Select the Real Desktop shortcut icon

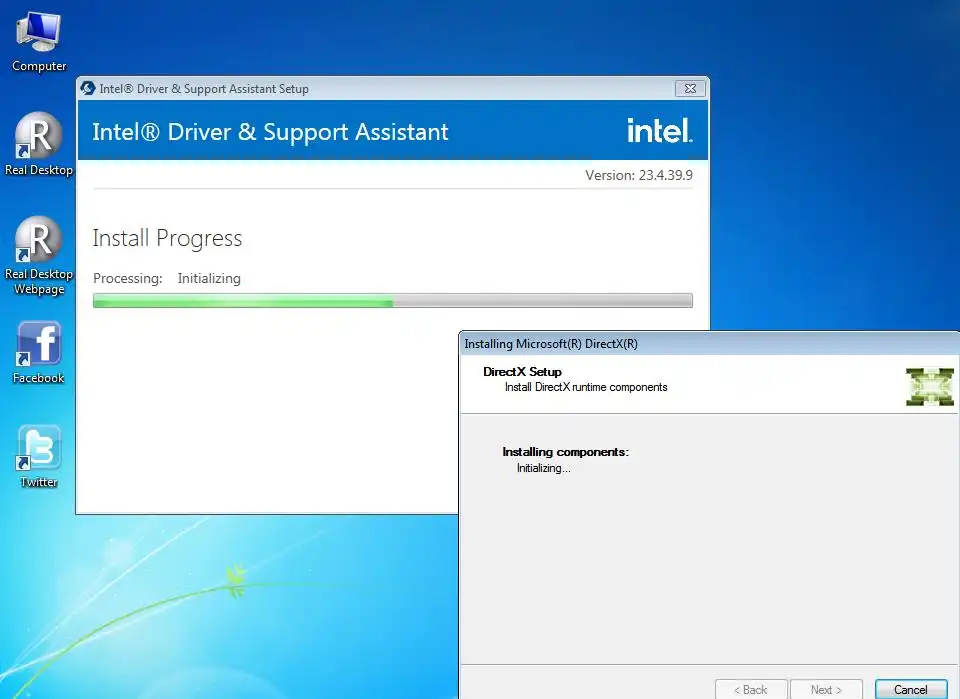tap(39, 145)
